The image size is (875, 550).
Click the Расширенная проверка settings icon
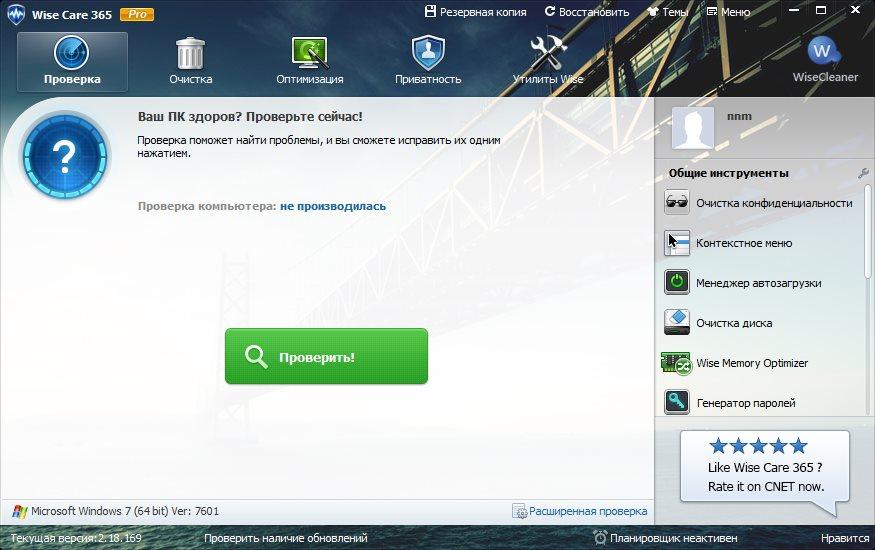(x=519, y=511)
